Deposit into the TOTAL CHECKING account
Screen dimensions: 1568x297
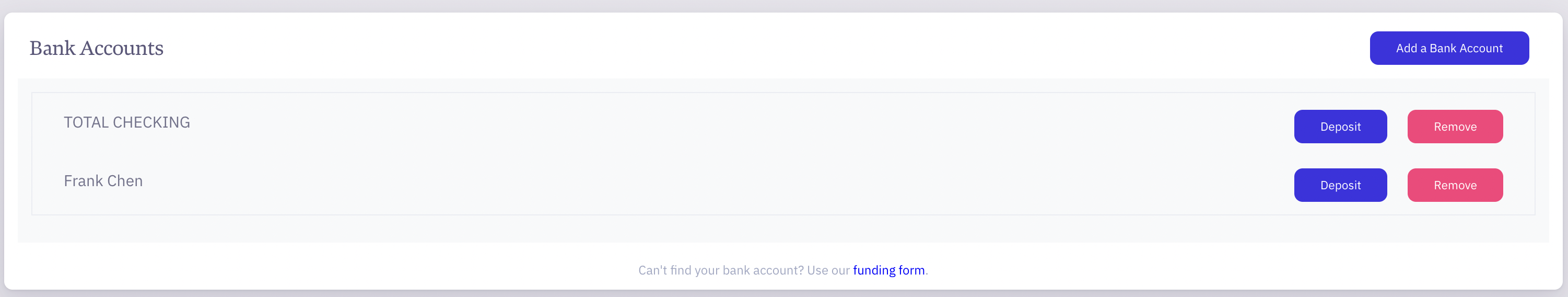[1340, 127]
